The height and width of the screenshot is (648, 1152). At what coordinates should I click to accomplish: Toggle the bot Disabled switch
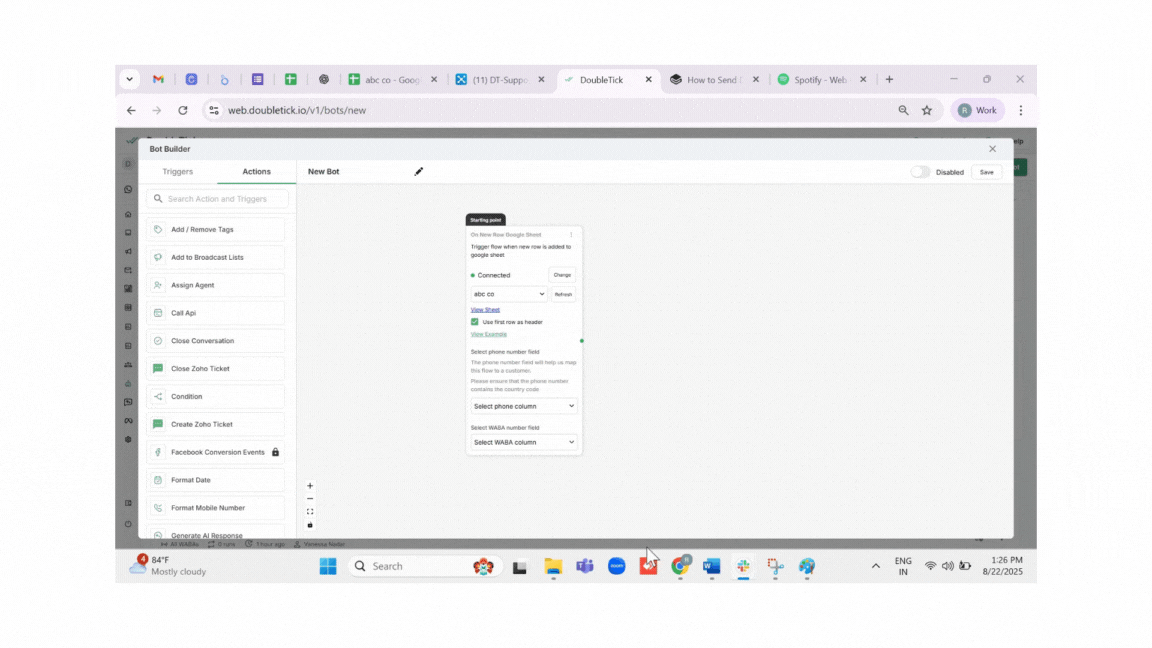tap(920, 172)
